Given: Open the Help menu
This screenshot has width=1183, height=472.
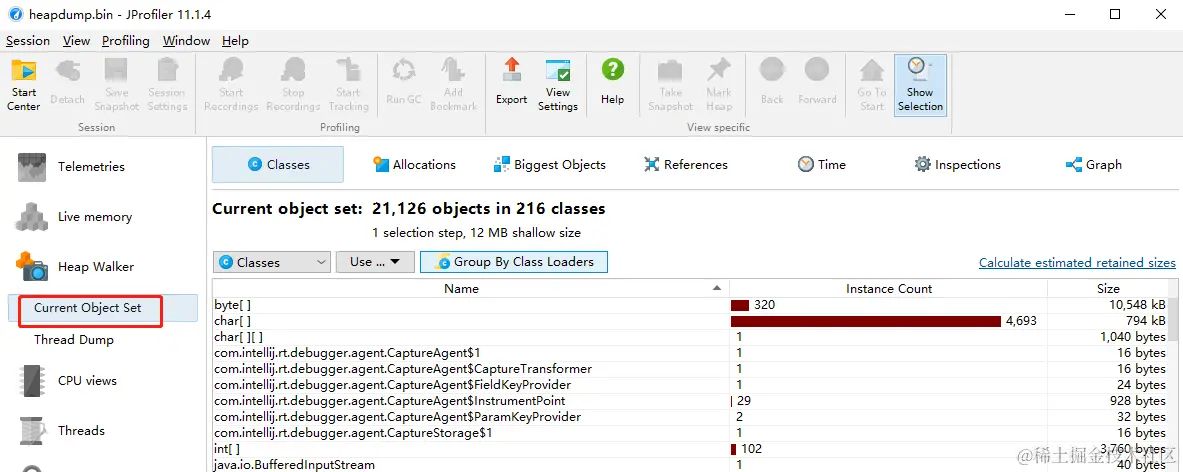Looking at the screenshot, I should click(x=235, y=41).
